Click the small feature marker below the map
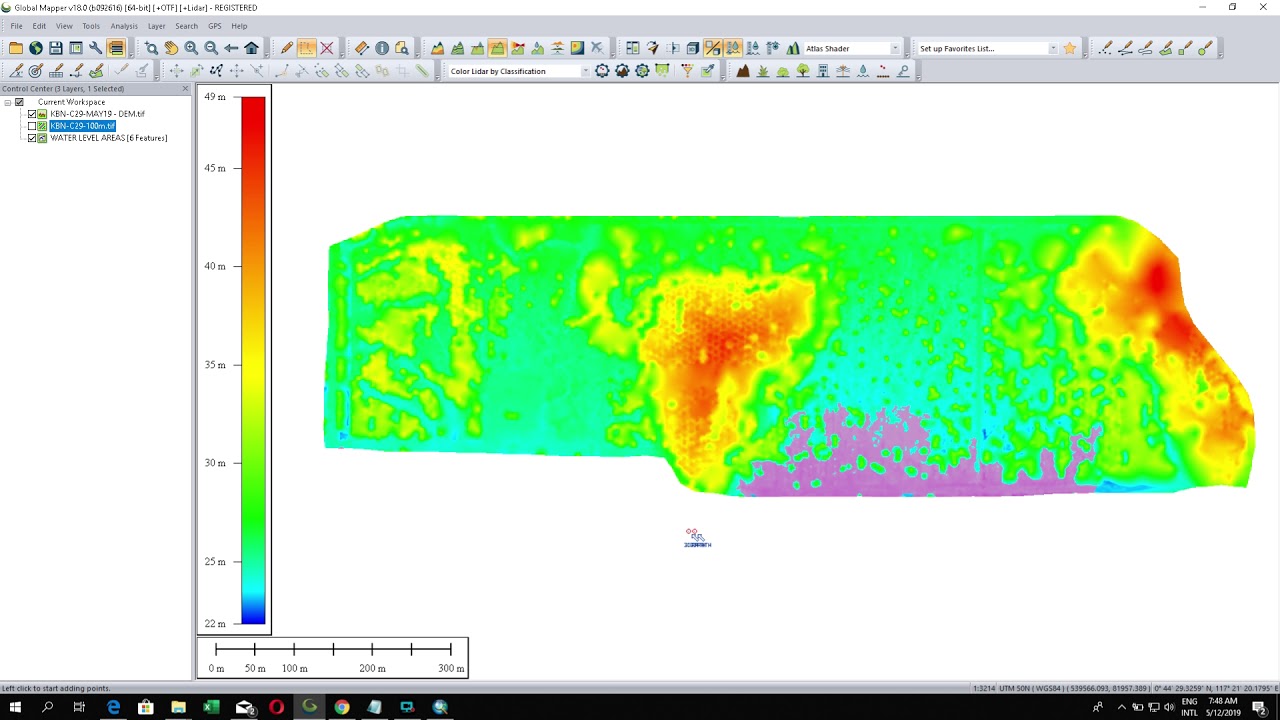This screenshot has width=1280, height=720. point(697,539)
